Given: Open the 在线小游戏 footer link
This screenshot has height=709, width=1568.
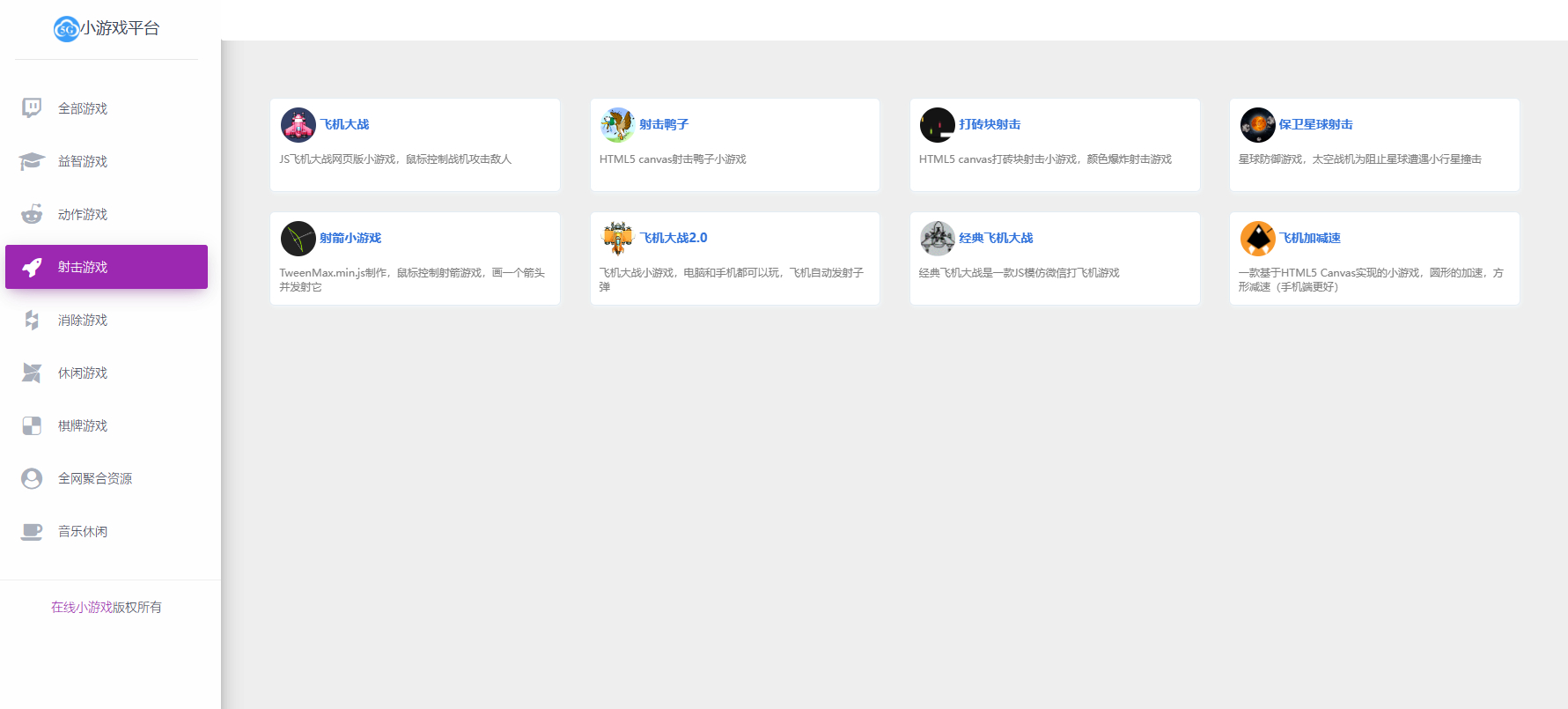Looking at the screenshot, I should point(82,607).
